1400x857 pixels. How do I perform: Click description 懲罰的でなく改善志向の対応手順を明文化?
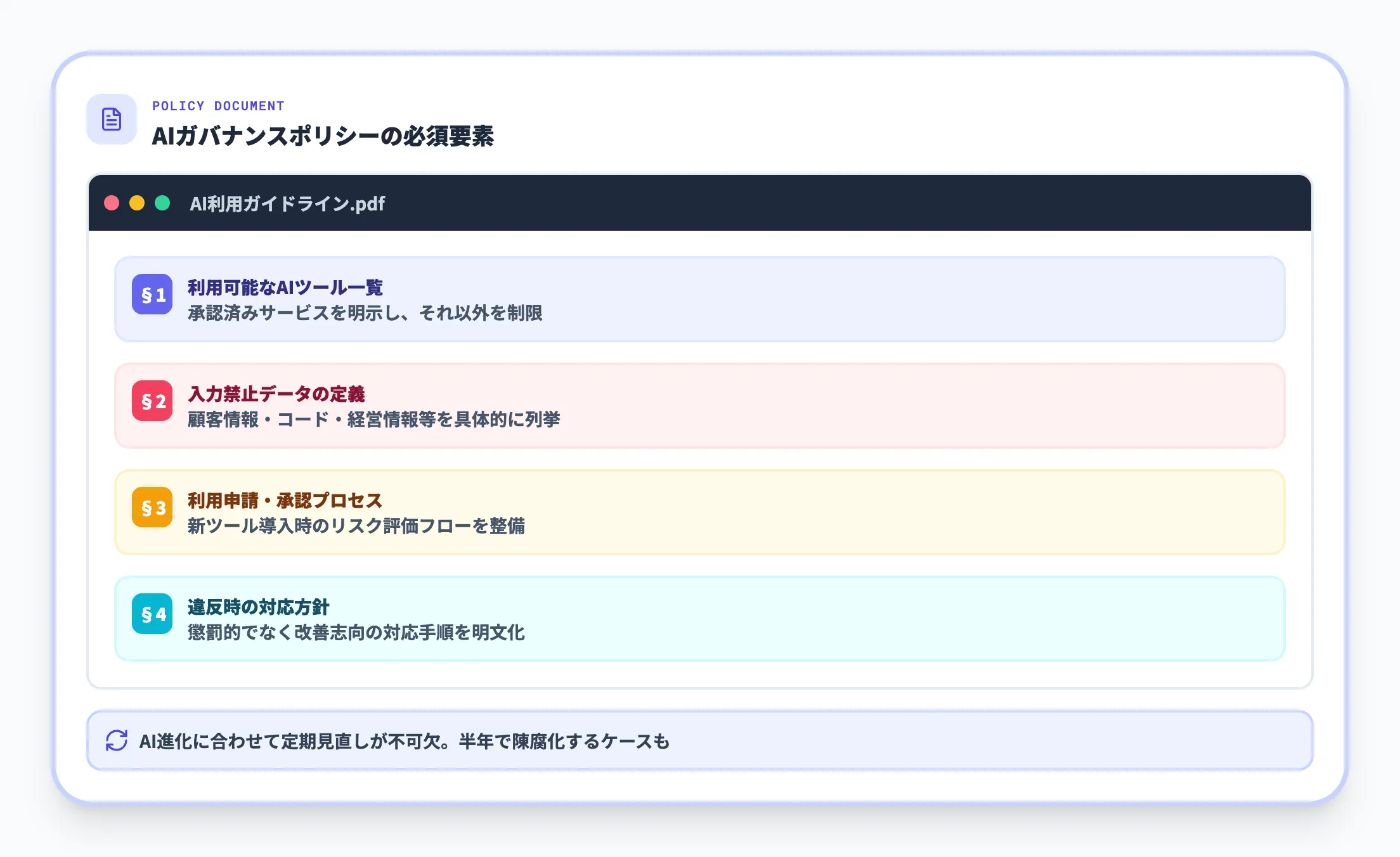click(356, 632)
